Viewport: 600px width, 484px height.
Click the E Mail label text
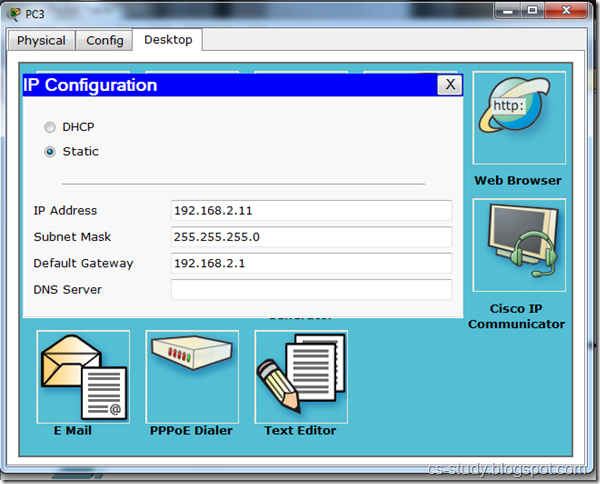click(x=73, y=430)
